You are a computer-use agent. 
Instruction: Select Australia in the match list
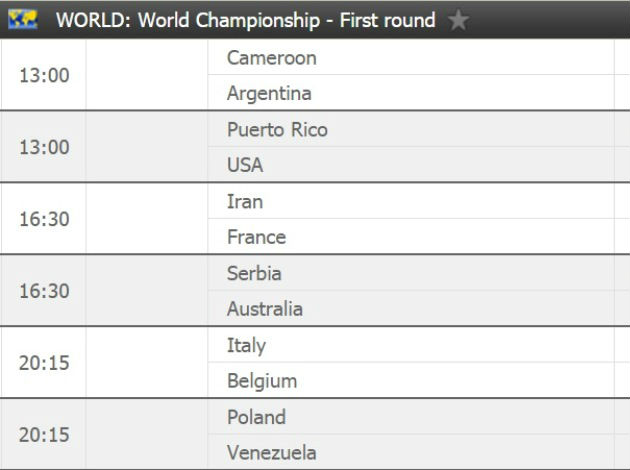point(265,310)
